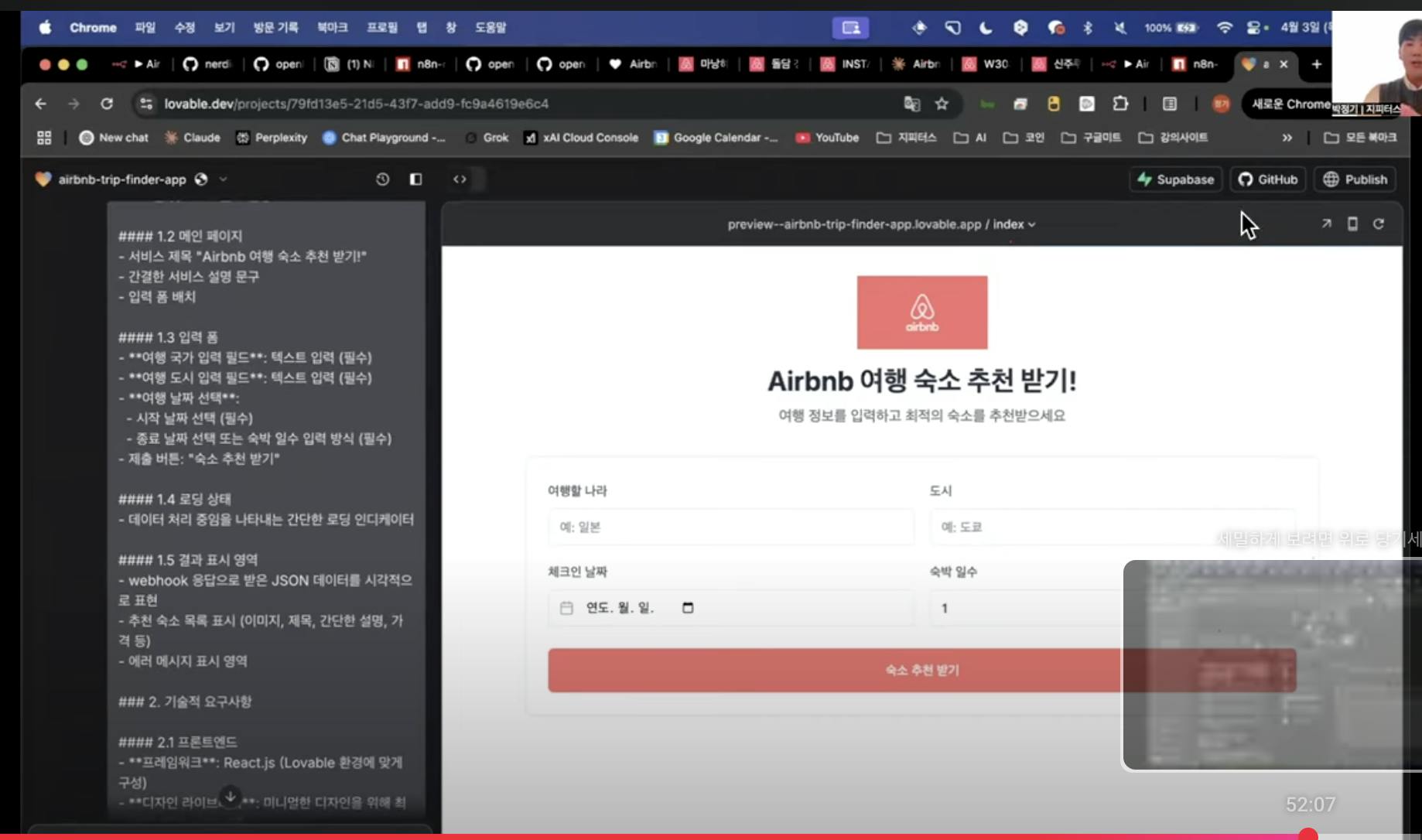This screenshot has width=1422, height=840.
Task: Refresh the Lovable preview pane
Action: click(x=1378, y=224)
